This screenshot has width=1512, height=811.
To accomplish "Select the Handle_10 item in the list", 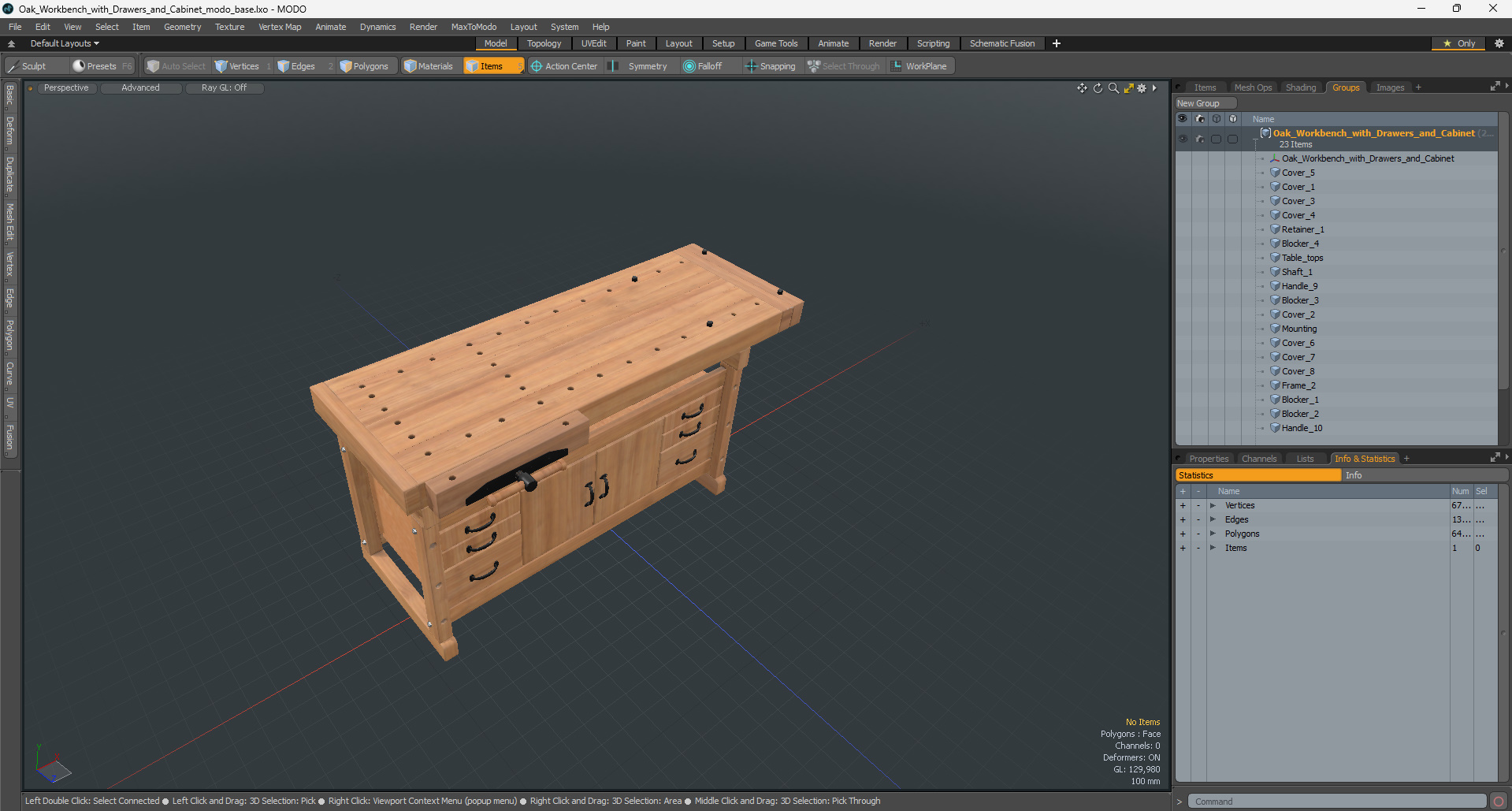I will point(1302,428).
